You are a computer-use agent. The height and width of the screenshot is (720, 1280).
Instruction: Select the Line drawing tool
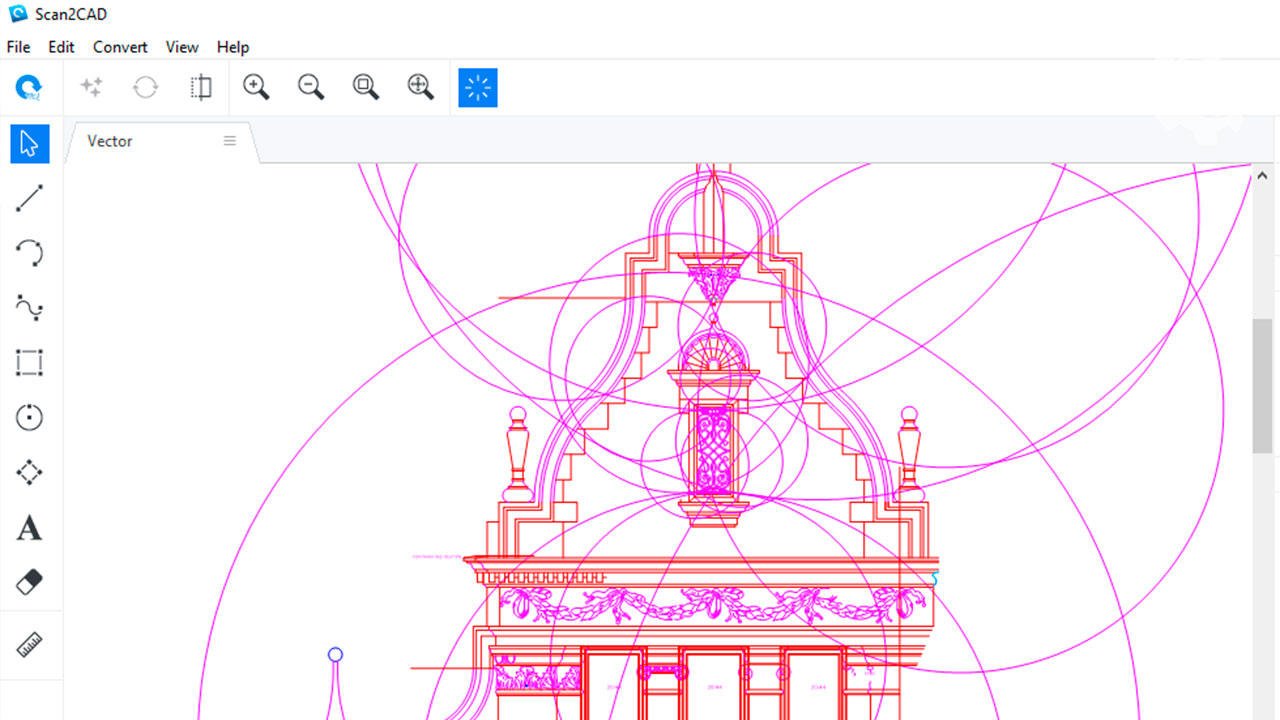pyautogui.click(x=30, y=198)
